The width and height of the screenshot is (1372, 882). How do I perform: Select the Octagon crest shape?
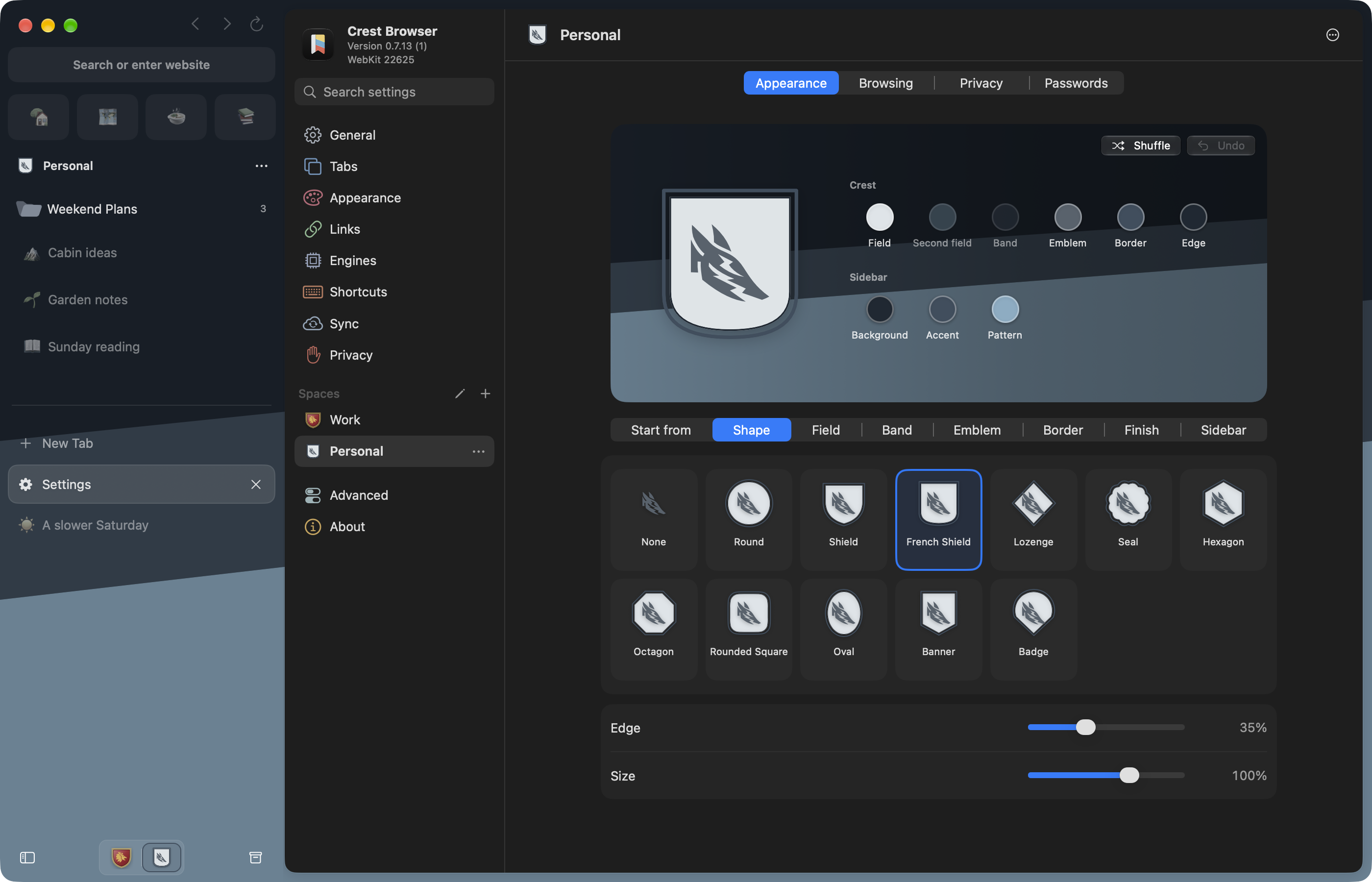[653, 629]
